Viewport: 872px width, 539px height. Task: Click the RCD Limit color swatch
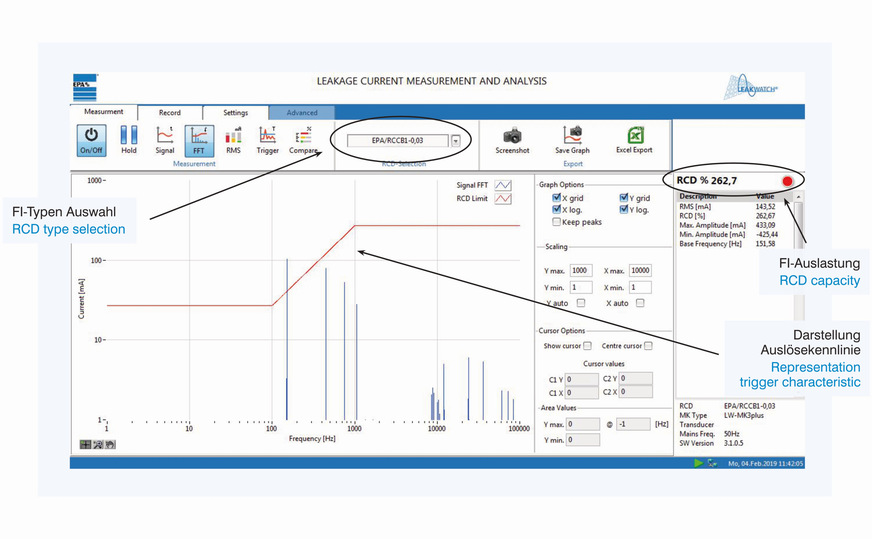(x=504, y=198)
